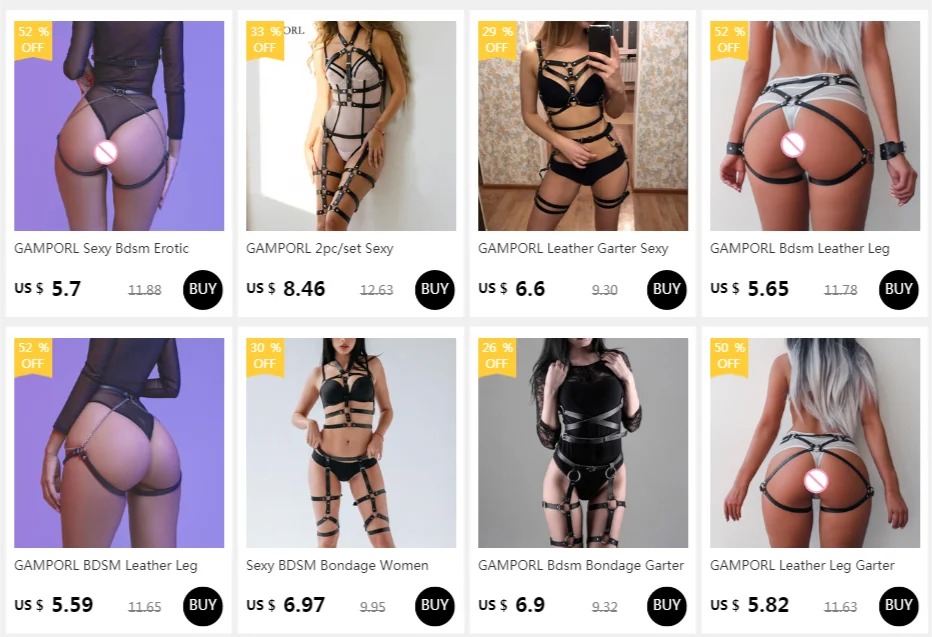Click BUY for the US $5.65 item
The height and width of the screenshot is (637, 932).
[898, 289]
